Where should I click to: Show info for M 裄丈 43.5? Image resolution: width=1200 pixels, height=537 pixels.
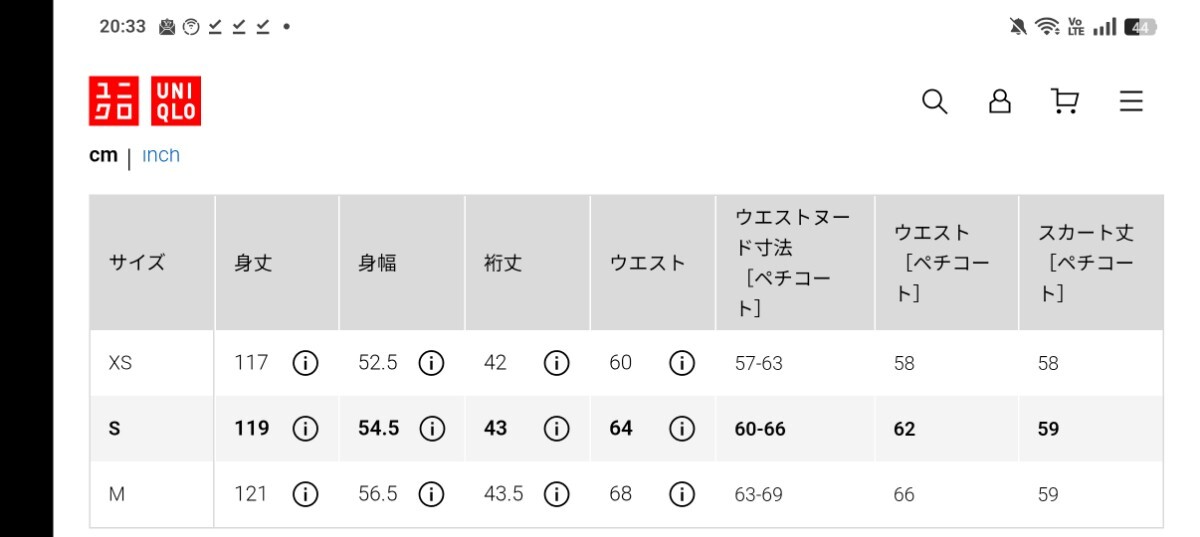tap(557, 494)
